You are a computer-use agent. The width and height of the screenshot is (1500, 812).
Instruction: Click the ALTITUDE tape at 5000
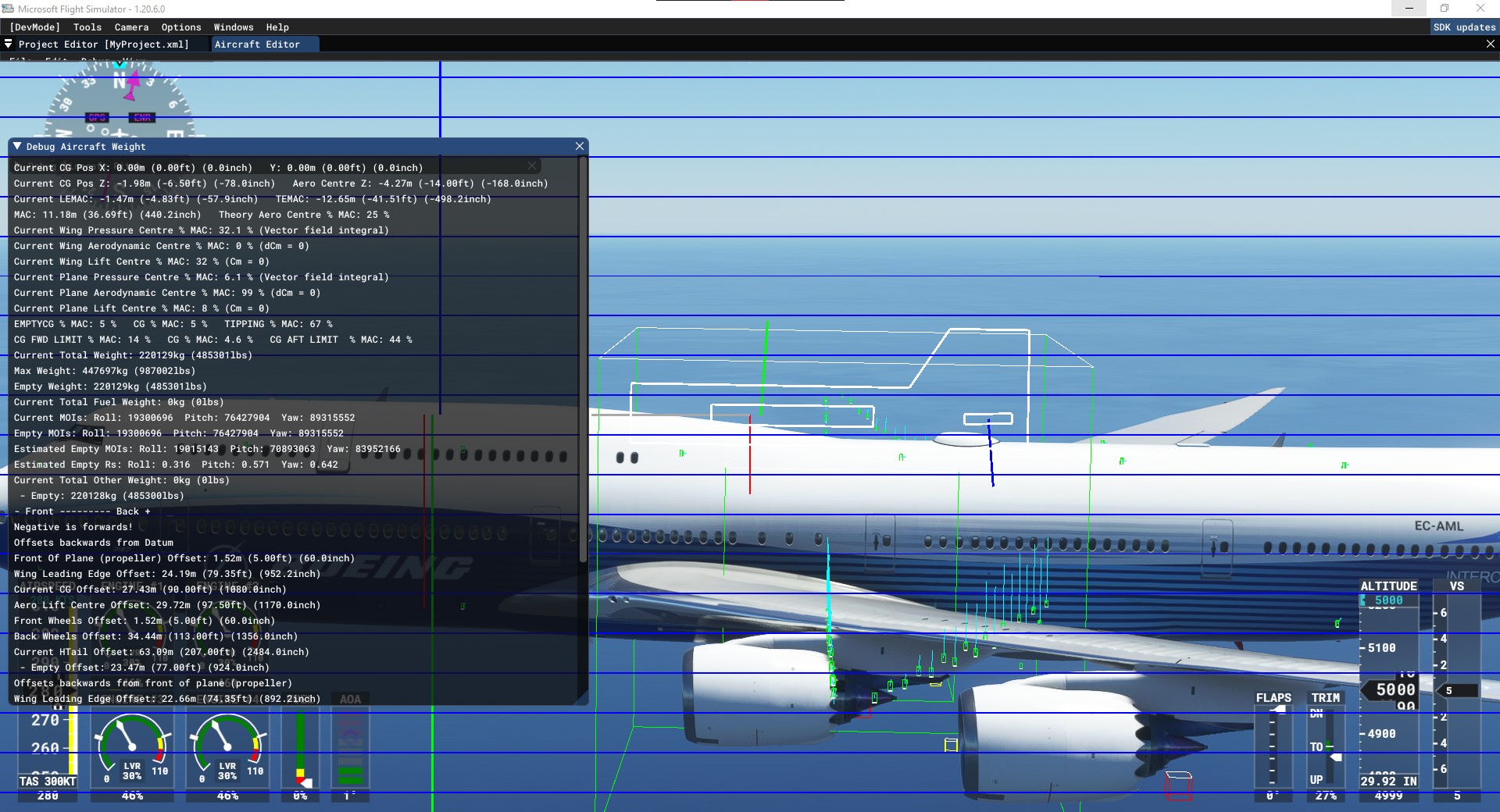coord(1389,690)
